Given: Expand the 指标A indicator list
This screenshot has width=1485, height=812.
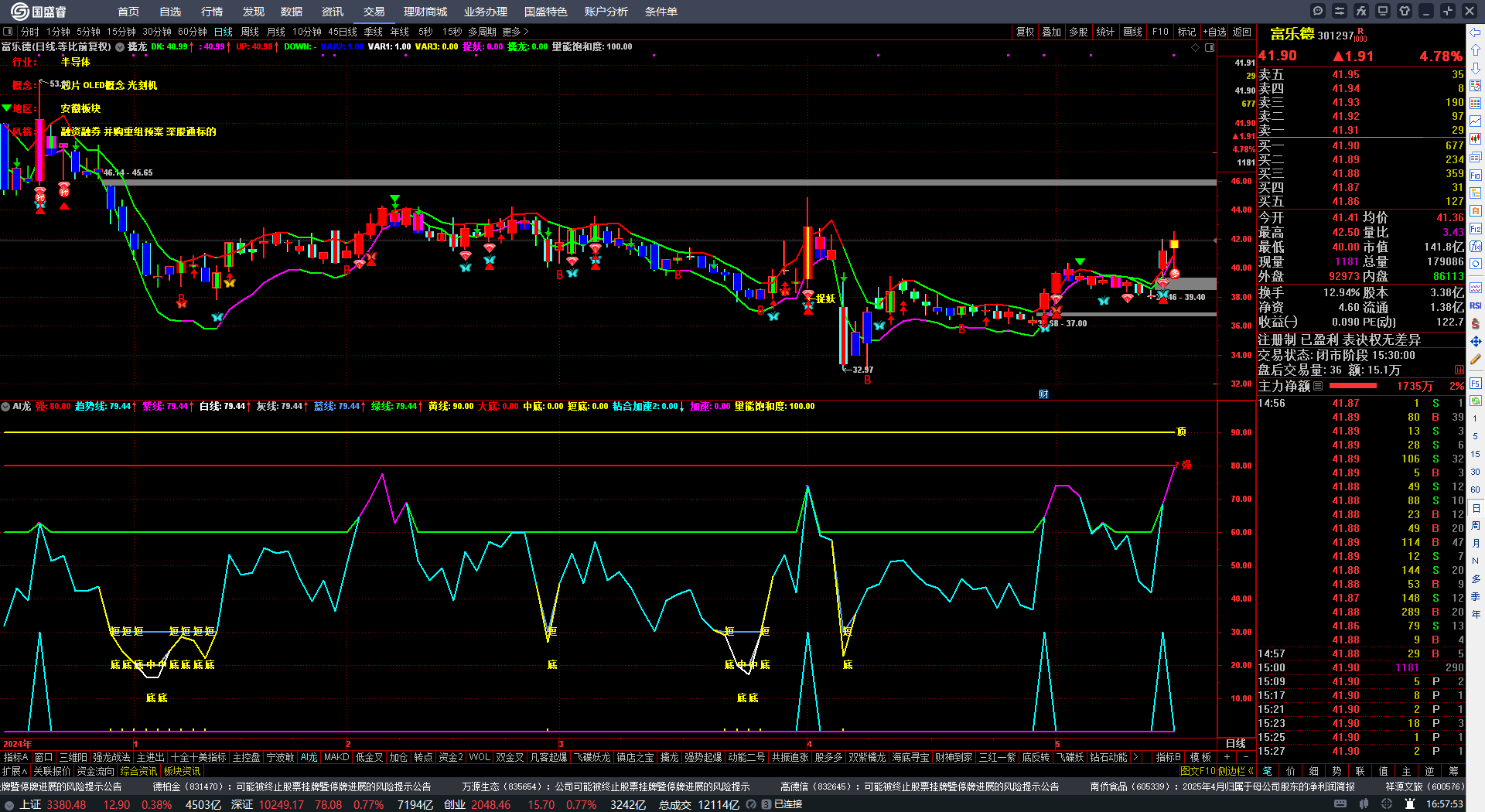Looking at the screenshot, I should [x=15, y=757].
